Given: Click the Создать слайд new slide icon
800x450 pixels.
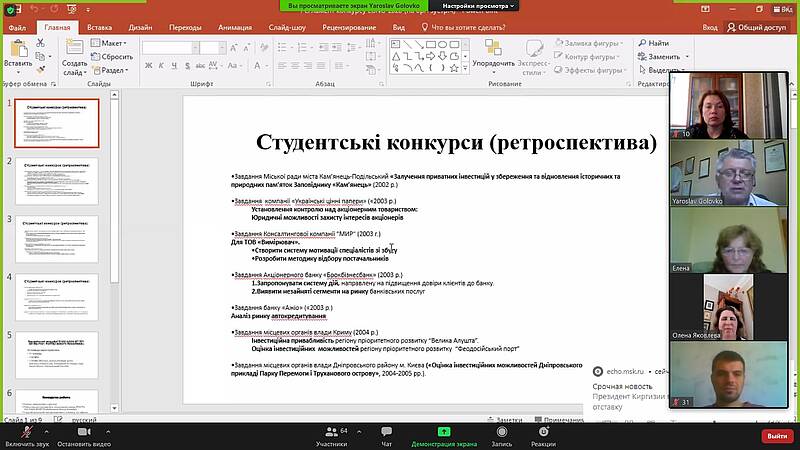Looking at the screenshot, I should pos(74,48).
